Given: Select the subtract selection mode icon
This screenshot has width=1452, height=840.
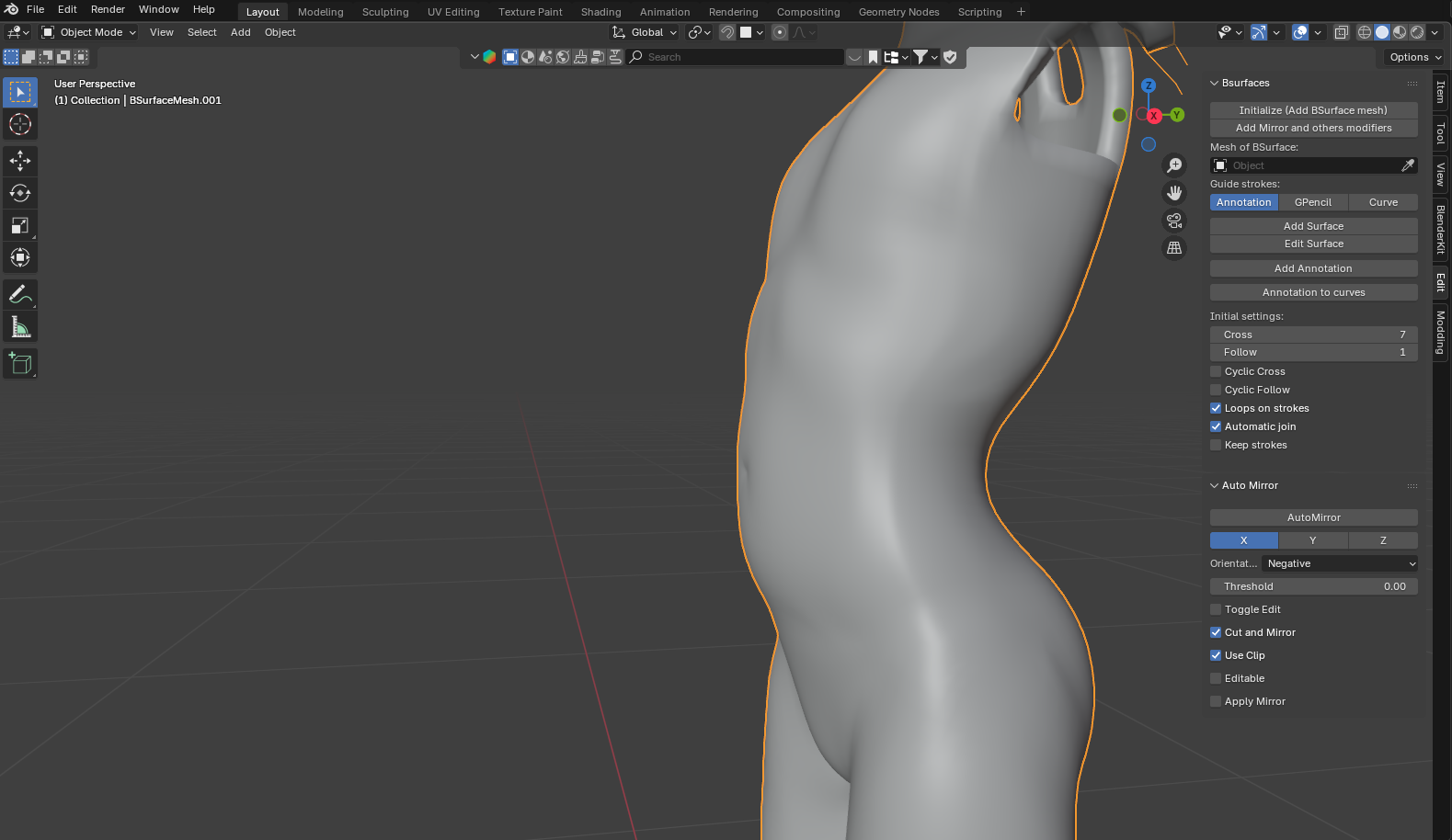Looking at the screenshot, I should (x=46, y=57).
